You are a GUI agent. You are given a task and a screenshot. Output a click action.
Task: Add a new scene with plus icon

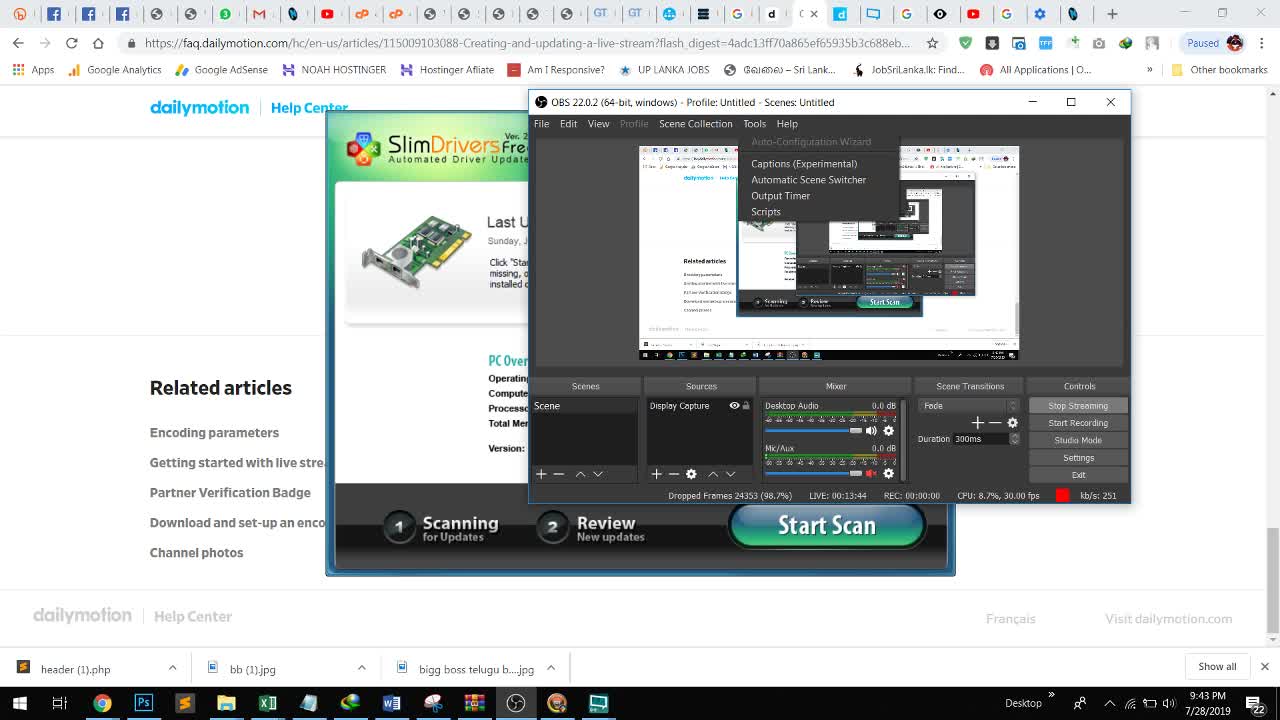coord(541,474)
